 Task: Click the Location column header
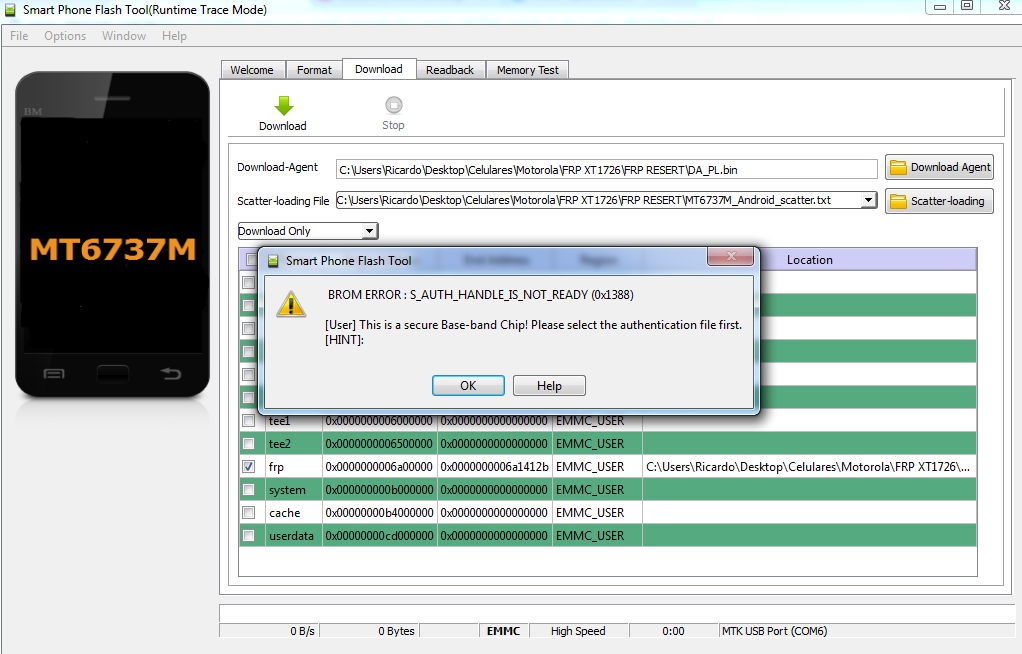tap(810, 260)
